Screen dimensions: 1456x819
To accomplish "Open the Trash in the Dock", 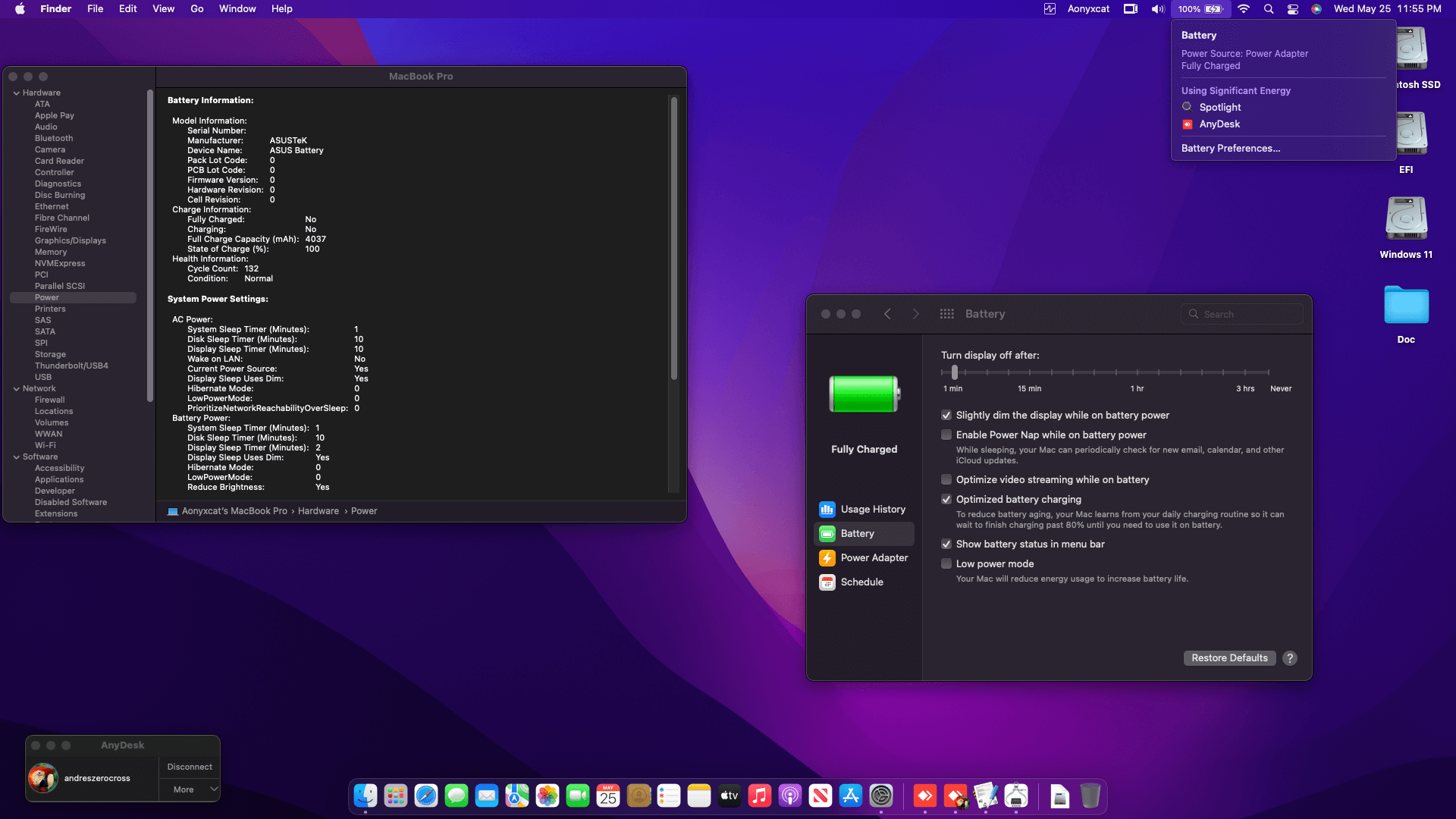I will (1090, 795).
